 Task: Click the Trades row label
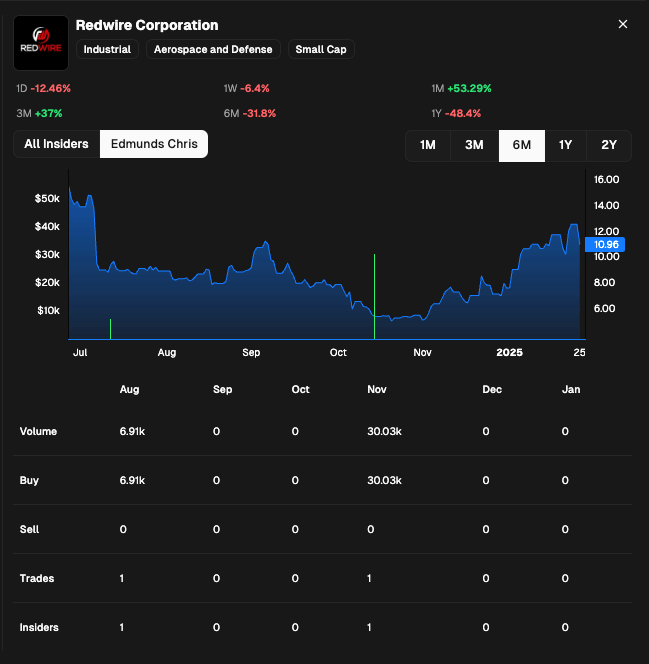tap(37, 578)
